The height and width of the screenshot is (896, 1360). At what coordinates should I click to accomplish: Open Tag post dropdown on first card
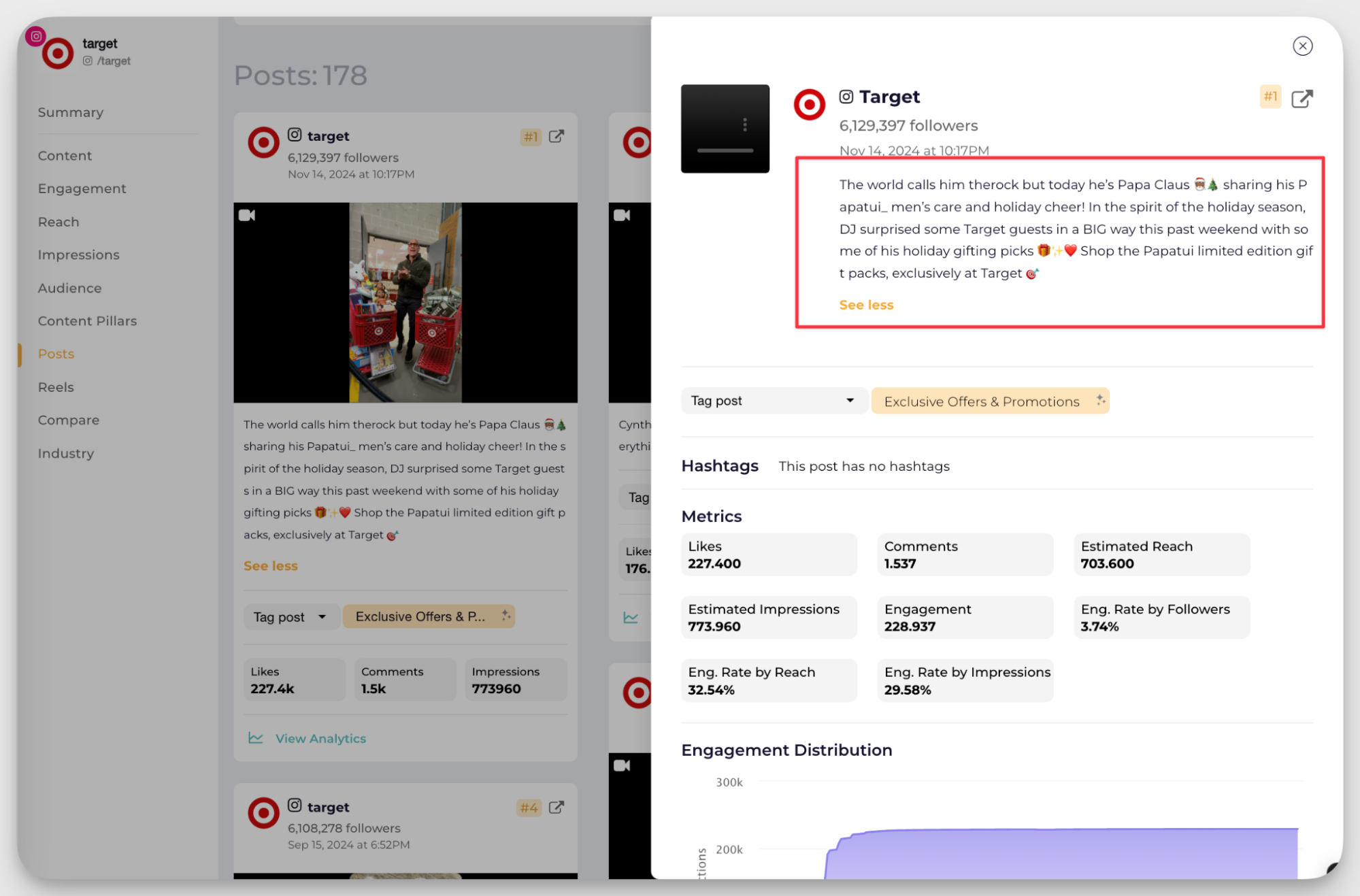tap(291, 617)
